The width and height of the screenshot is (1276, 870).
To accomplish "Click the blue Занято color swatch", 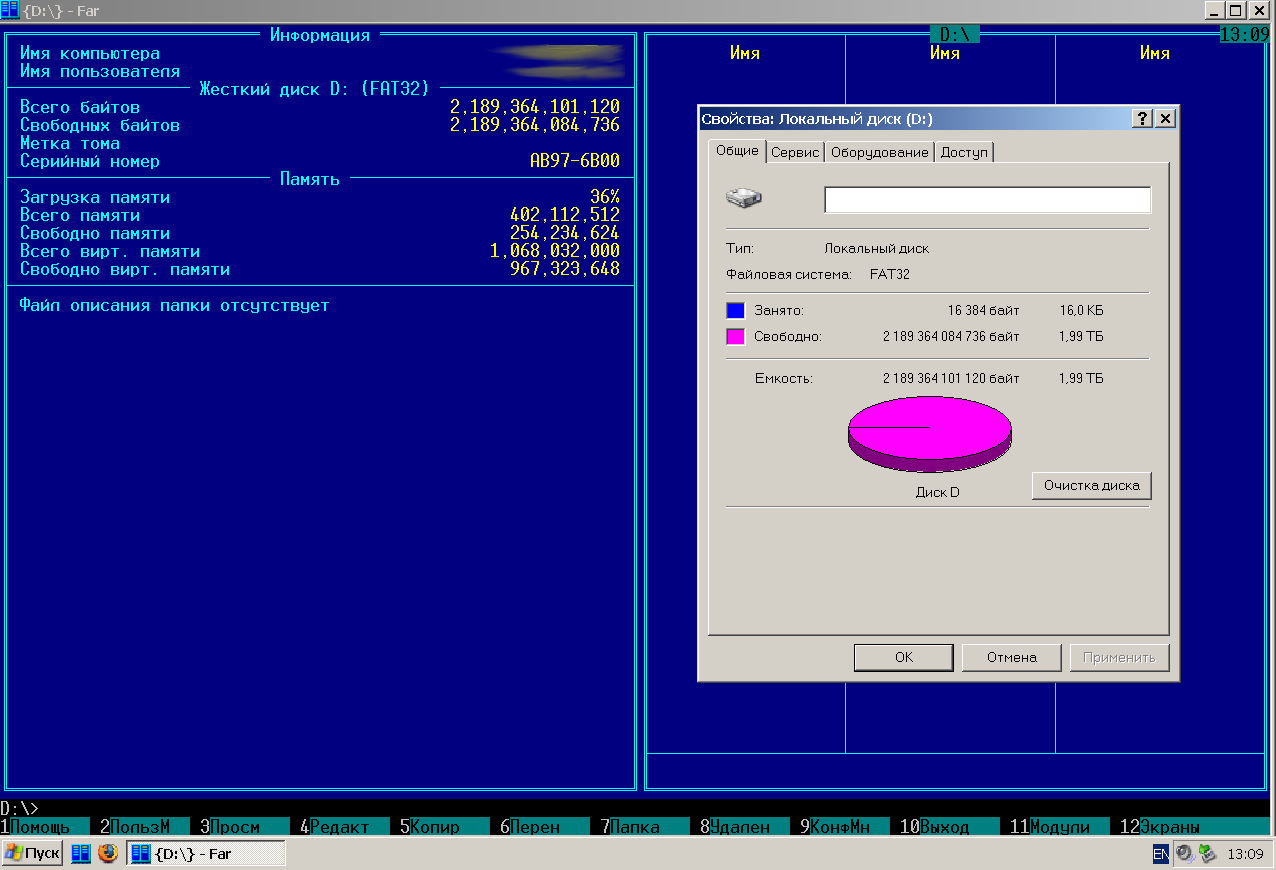I will [735, 310].
